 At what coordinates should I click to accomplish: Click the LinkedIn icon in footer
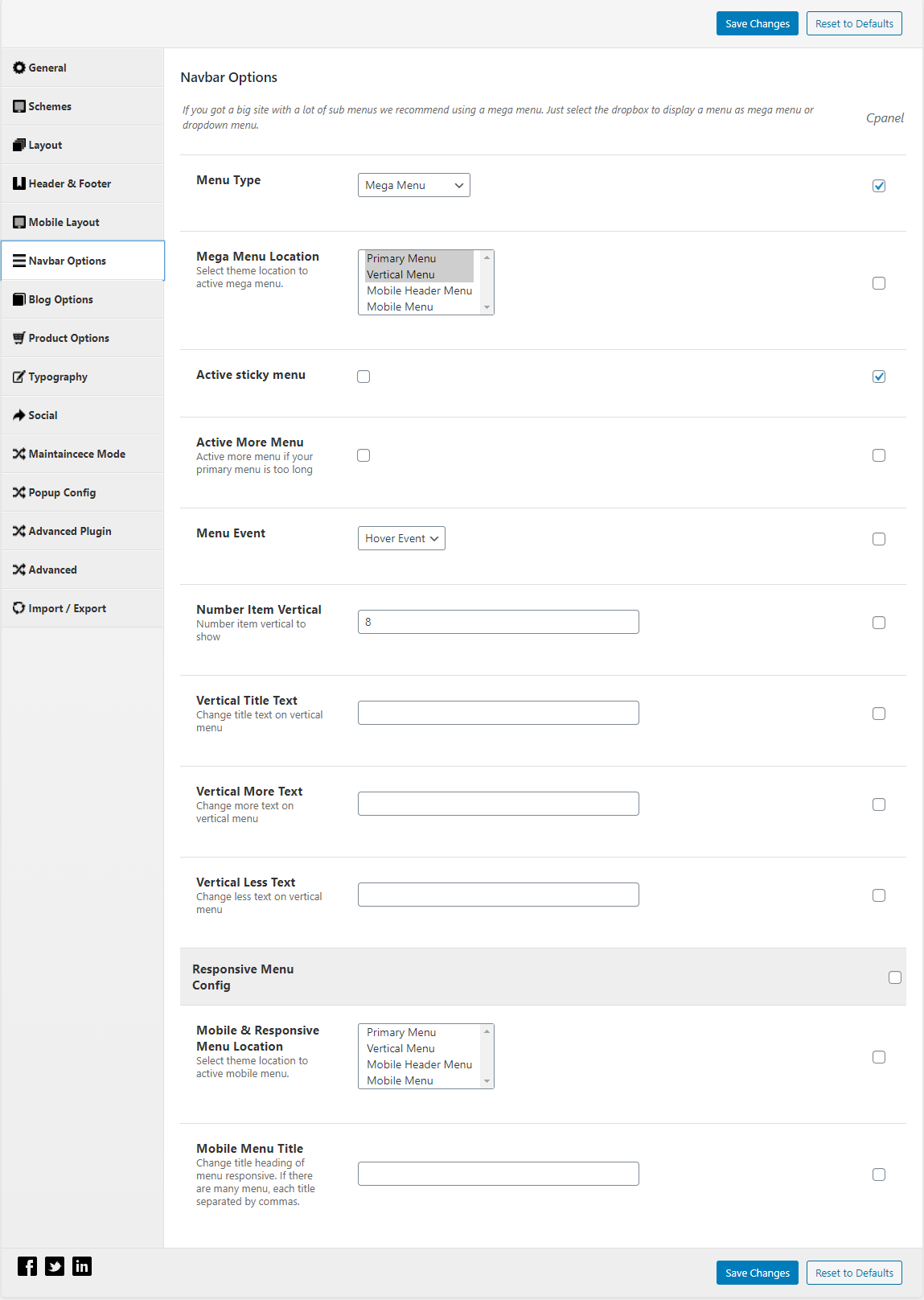pyautogui.click(x=82, y=1266)
